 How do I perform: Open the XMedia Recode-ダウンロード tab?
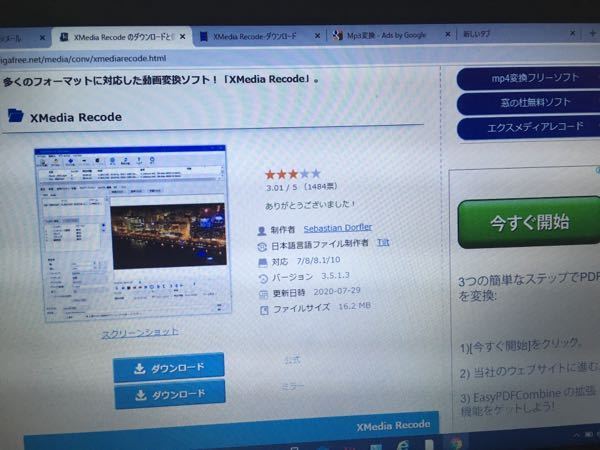(254, 36)
